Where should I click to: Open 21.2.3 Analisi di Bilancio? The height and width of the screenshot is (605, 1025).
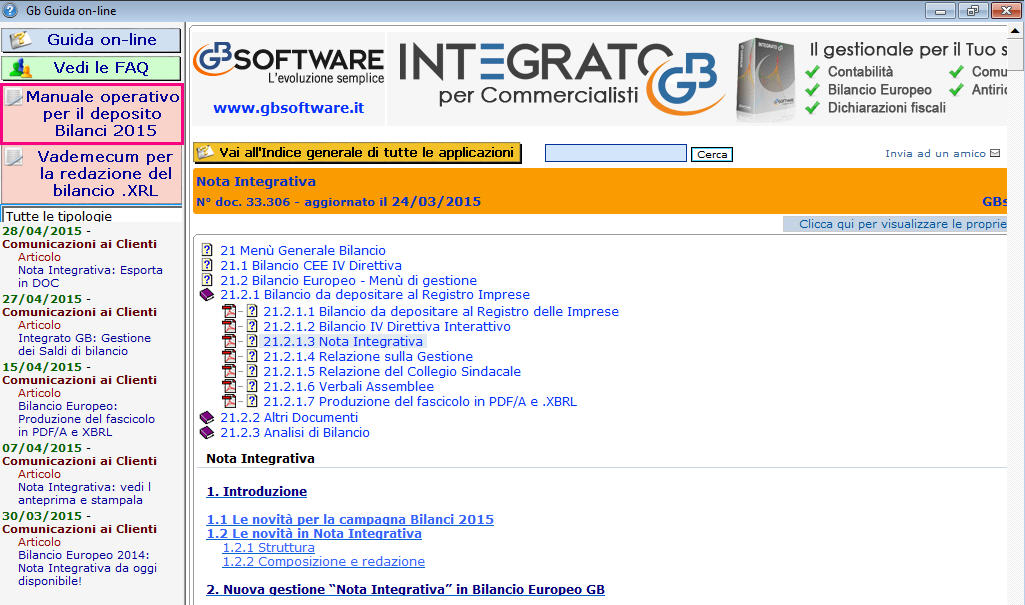pyautogui.click(x=295, y=433)
